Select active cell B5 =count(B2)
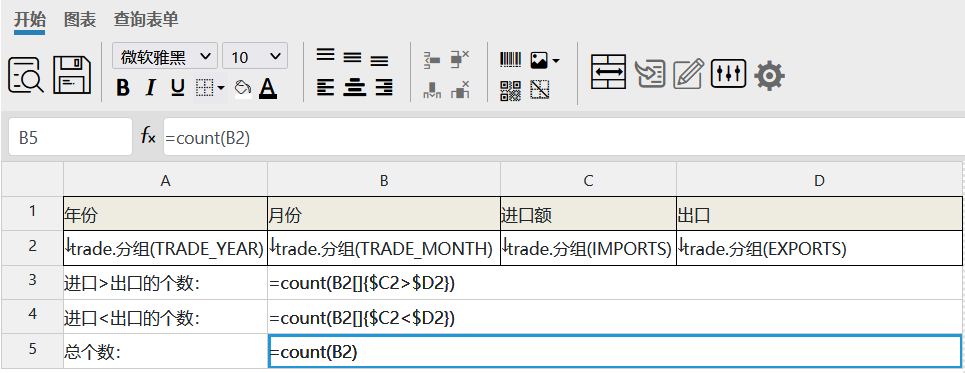This screenshot has height=373, width=965. point(614,352)
